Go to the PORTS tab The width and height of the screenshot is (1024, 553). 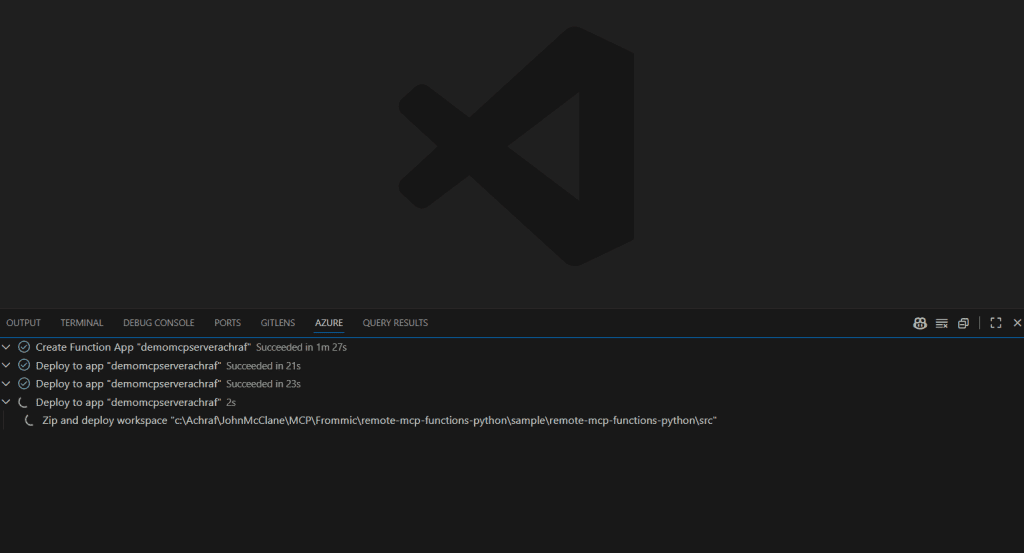click(227, 323)
